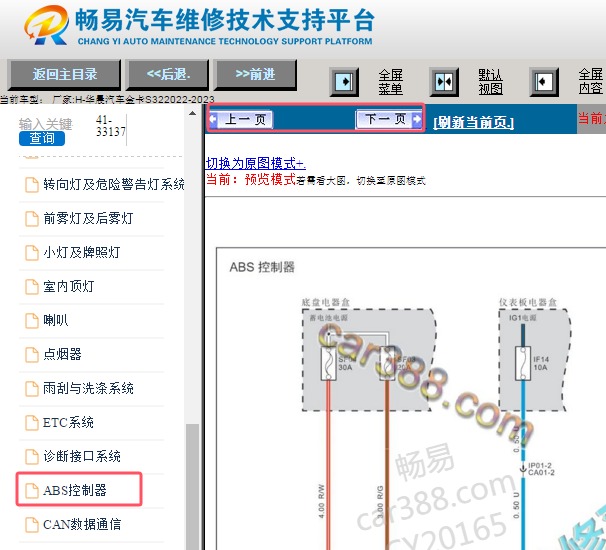
Task: Click the 全屏内容 label
Action: 591,81
